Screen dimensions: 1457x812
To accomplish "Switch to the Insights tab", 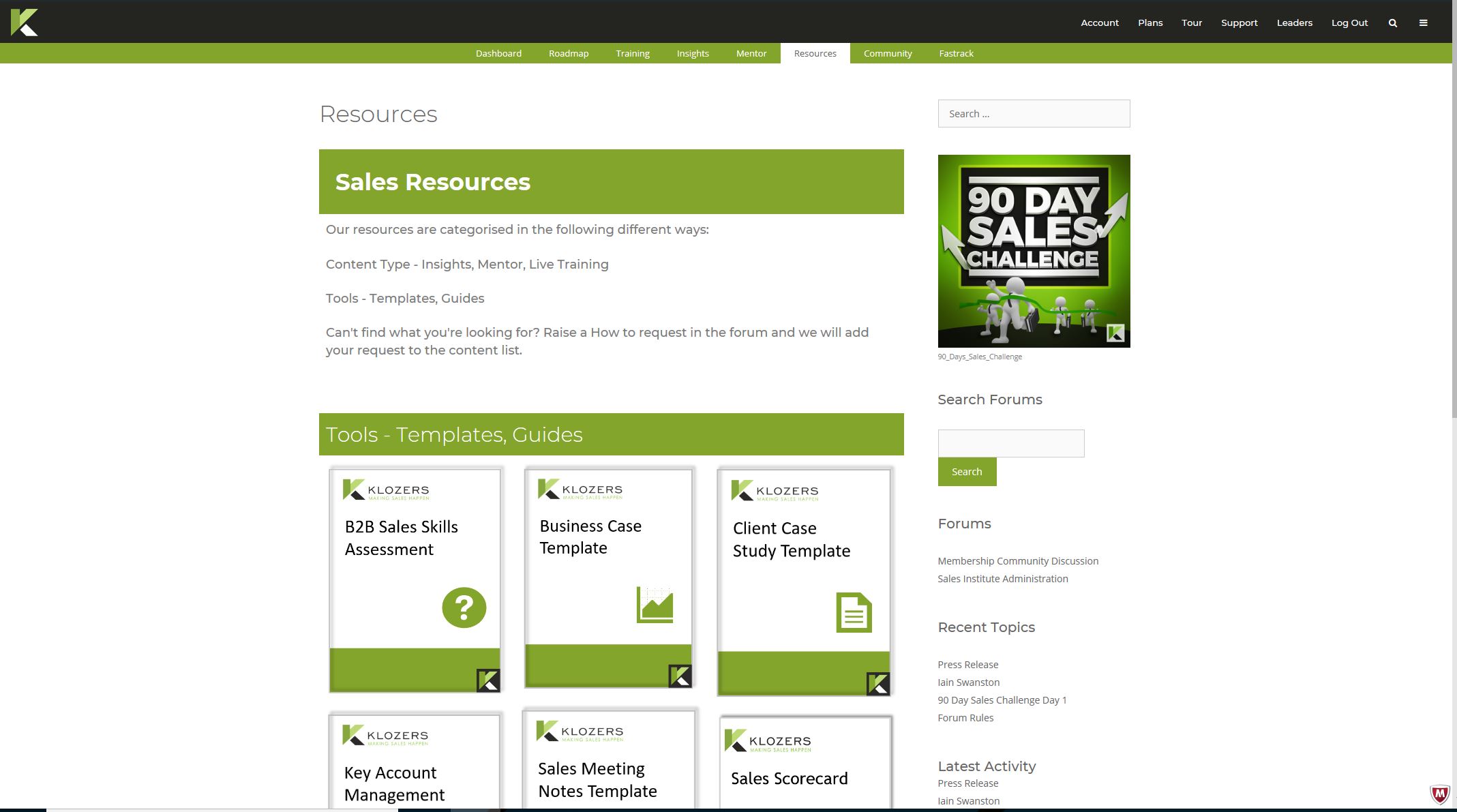I will coord(693,53).
